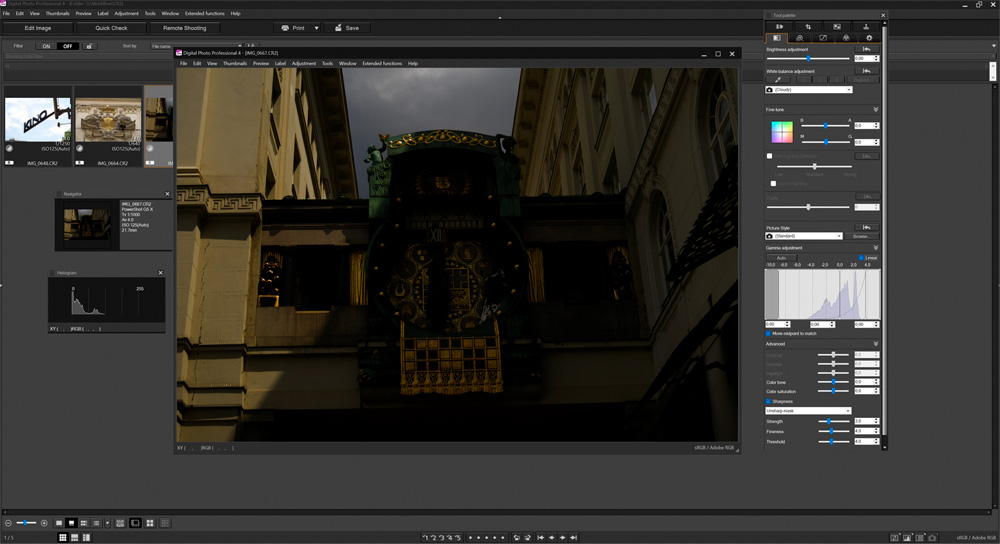Go to the first image
This screenshot has width=1000, height=544.
coord(540,538)
